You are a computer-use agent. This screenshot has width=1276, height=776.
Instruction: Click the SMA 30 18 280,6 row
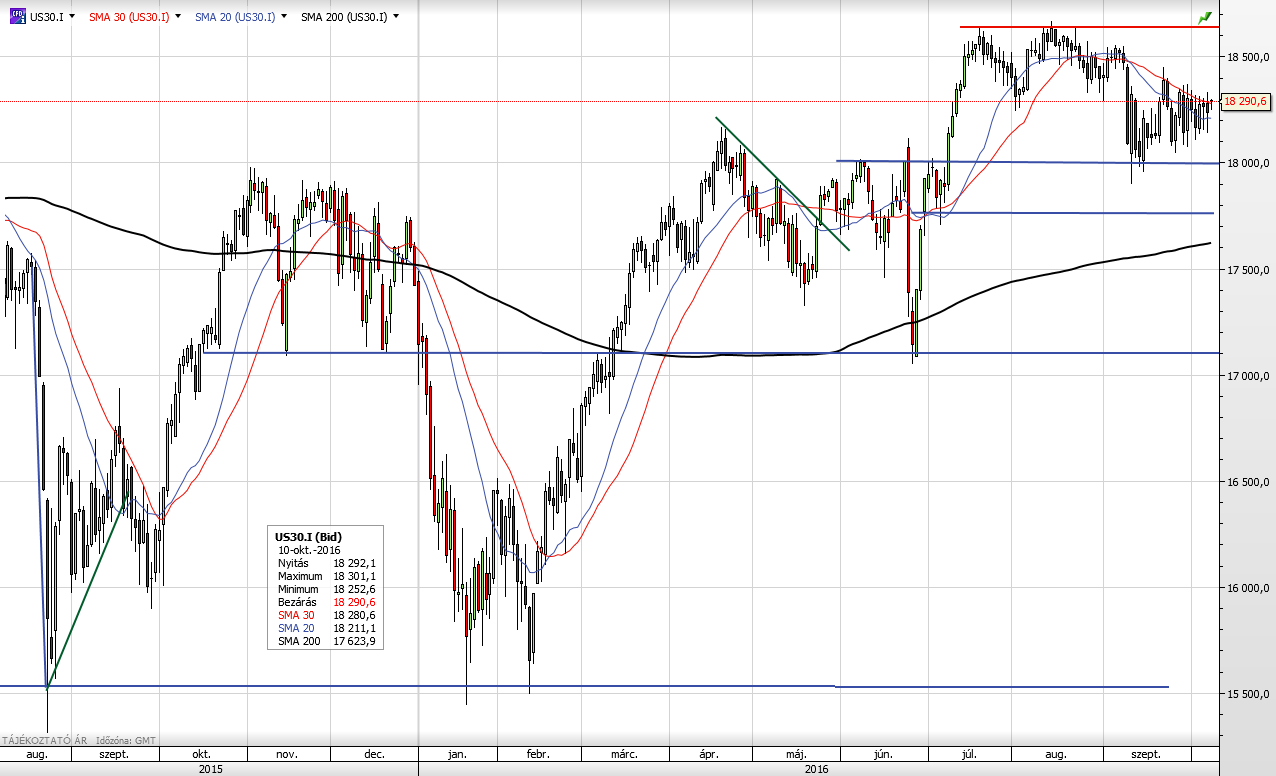click(x=327, y=615)
